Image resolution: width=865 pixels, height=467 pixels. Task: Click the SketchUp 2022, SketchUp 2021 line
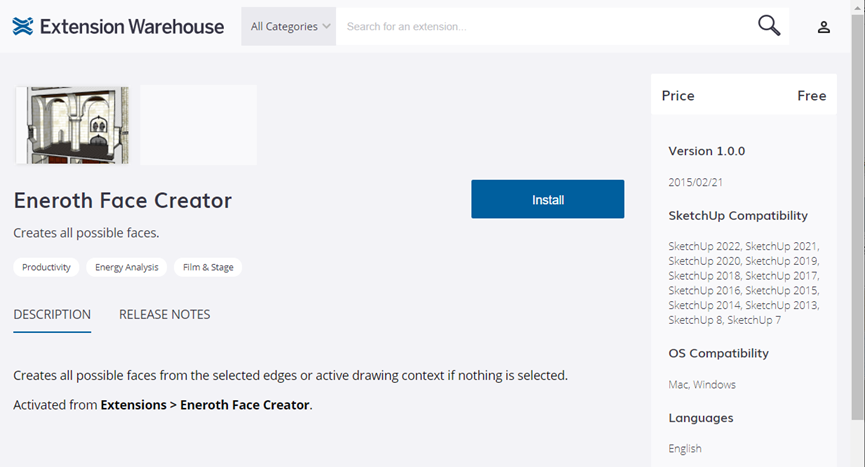(x=744, y=246)
